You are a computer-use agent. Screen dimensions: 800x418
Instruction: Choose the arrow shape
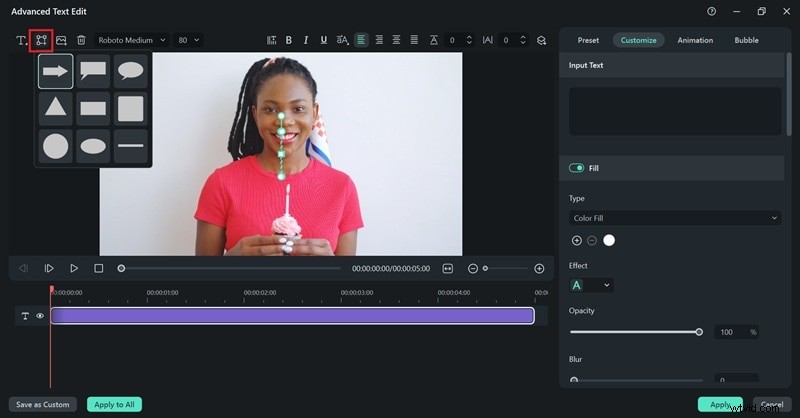click(56, 71)
